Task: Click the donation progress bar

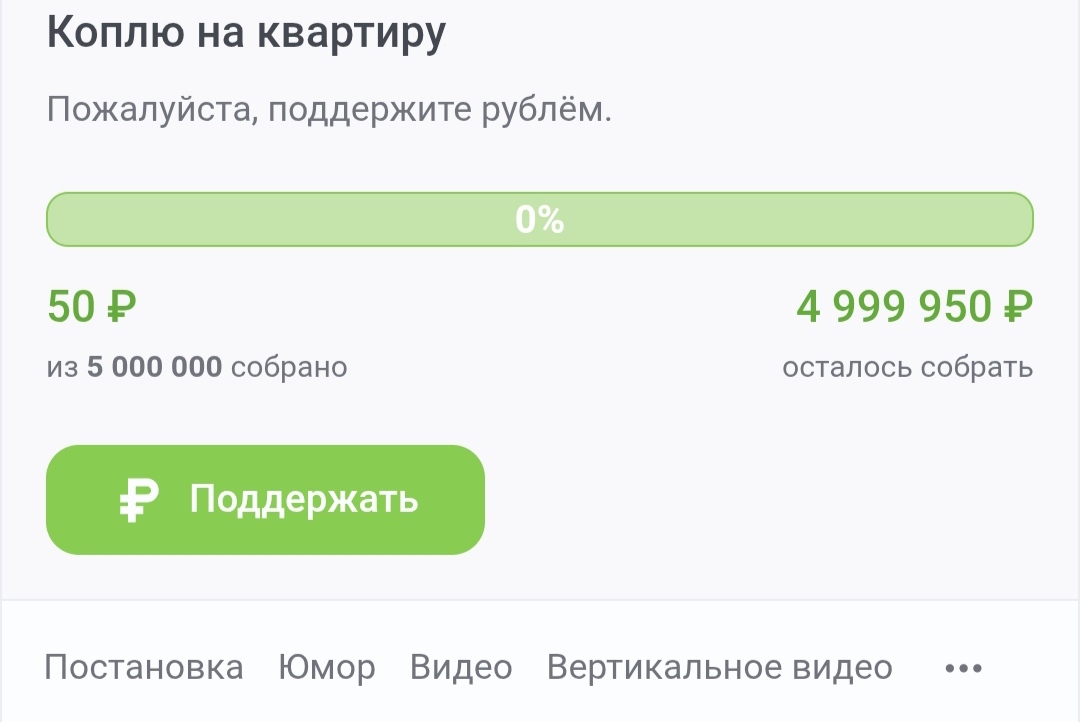Action: [x=540, y=219]
